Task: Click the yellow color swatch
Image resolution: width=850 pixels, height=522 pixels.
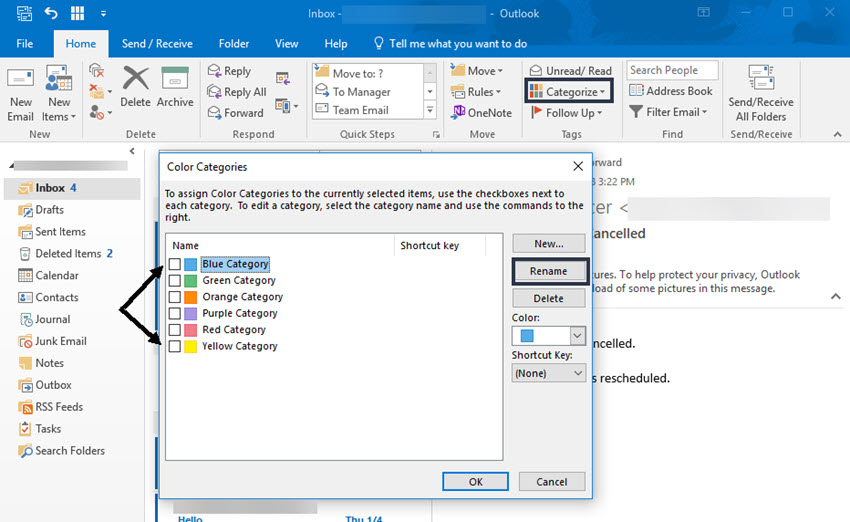Action: coord(190,346)
